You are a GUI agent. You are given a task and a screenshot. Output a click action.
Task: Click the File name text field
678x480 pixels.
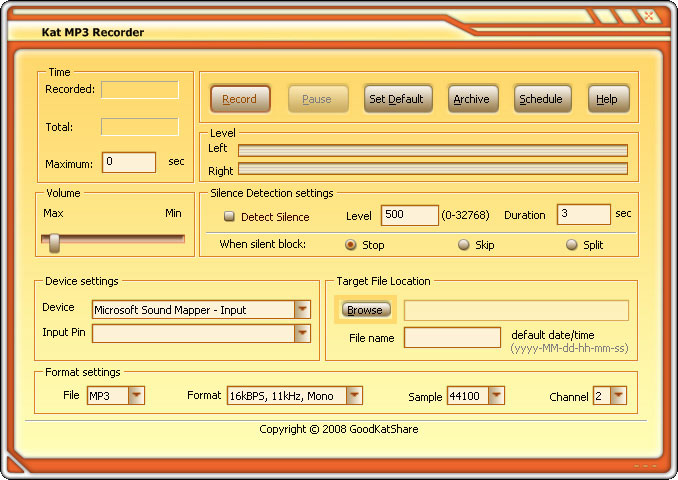coord(452,338)
